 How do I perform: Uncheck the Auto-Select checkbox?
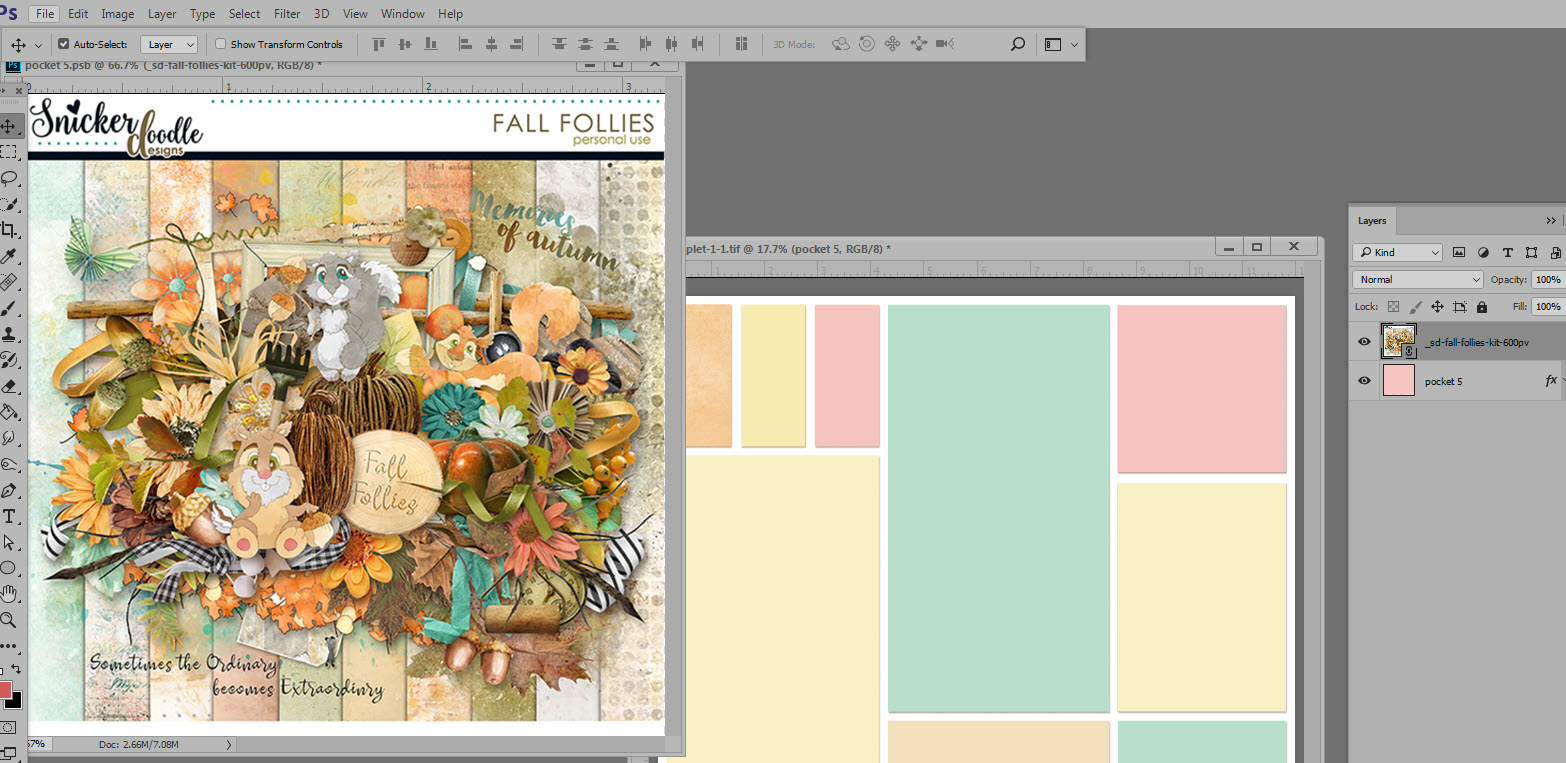click(x=64, y=44)
